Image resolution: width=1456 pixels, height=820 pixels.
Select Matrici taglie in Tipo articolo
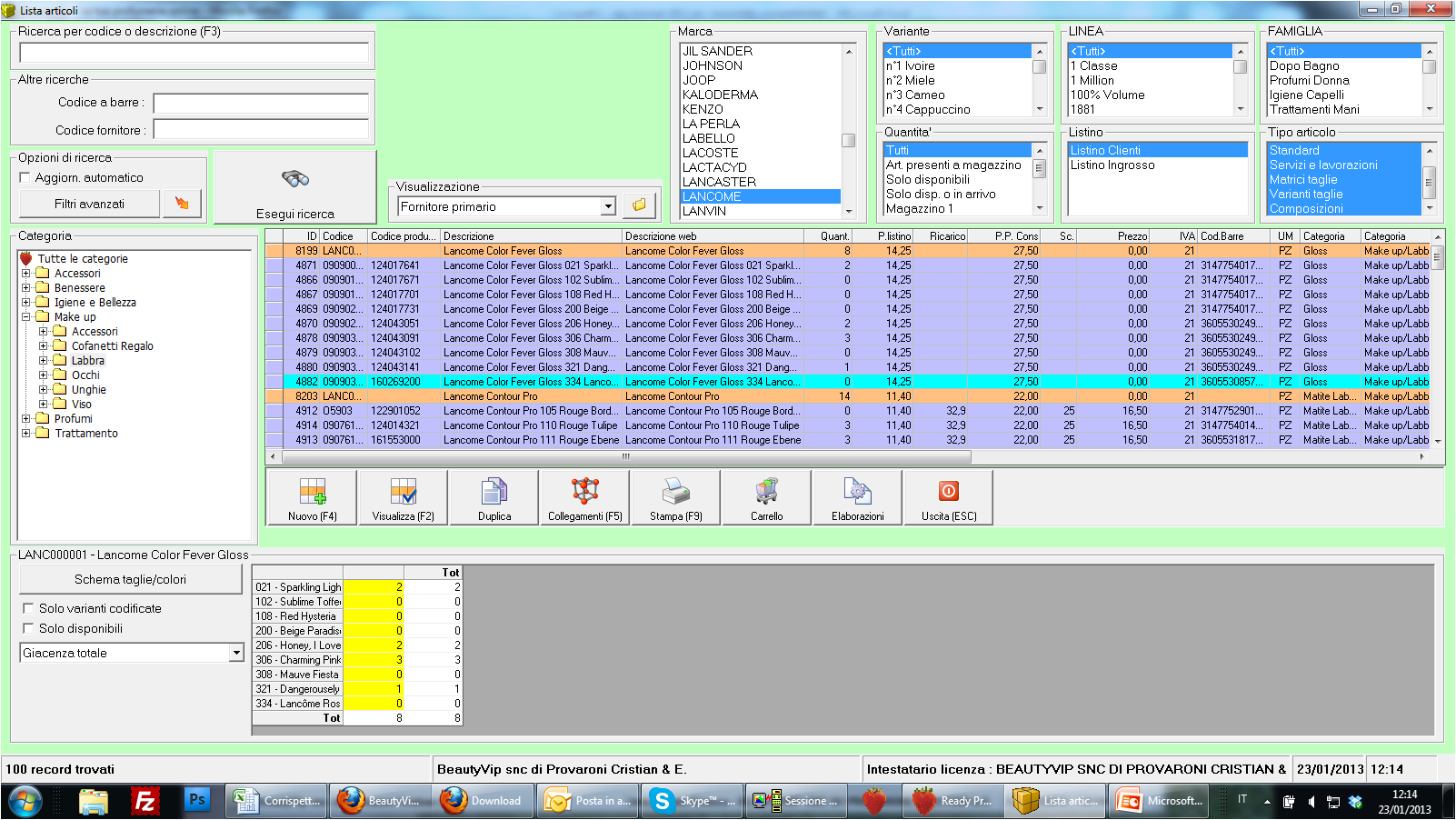1344,179
